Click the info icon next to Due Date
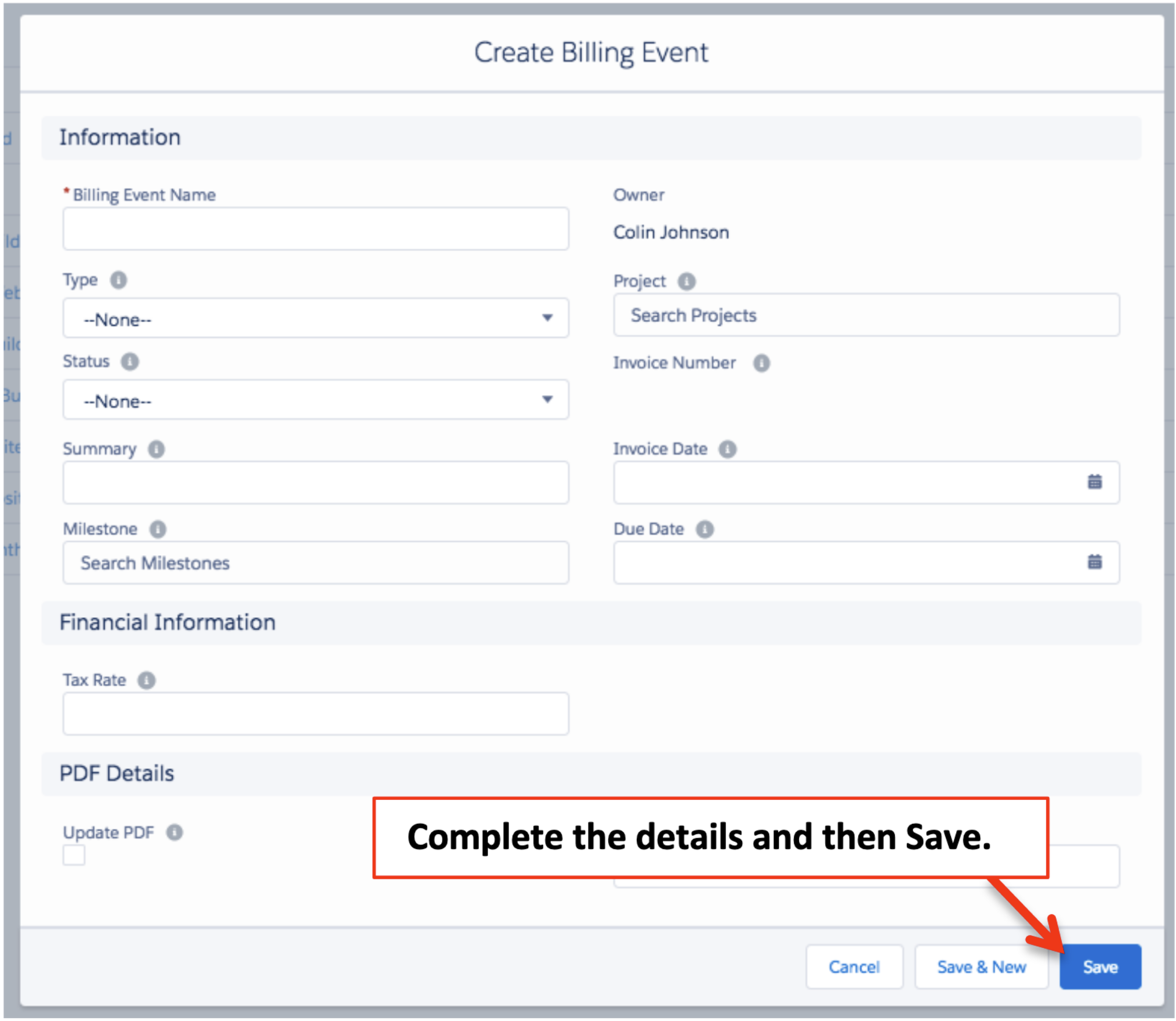1176x1021 pixels. pyautogui.click(x=705, y=528)
